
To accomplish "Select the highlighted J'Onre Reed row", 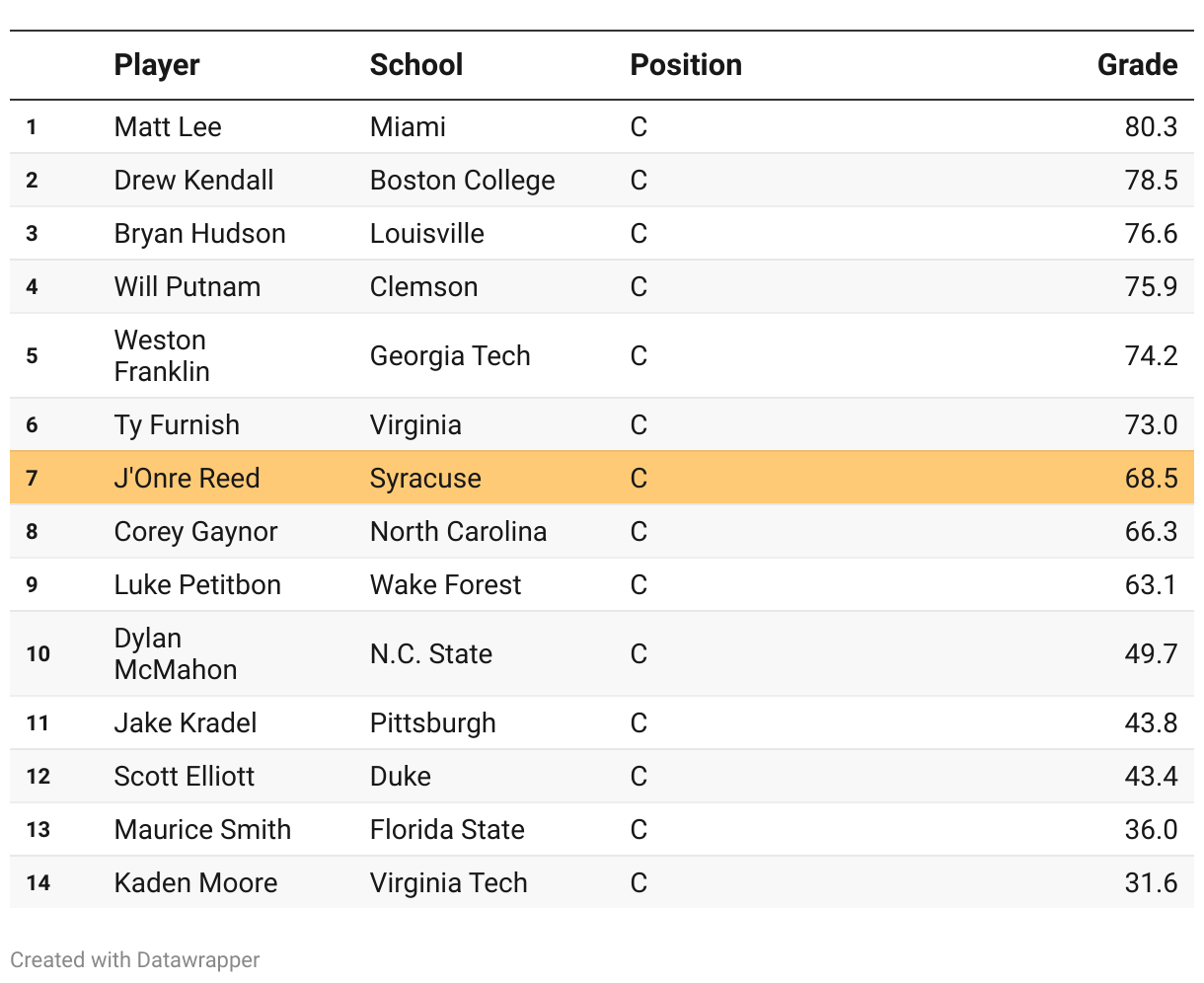I will (601, 479).
